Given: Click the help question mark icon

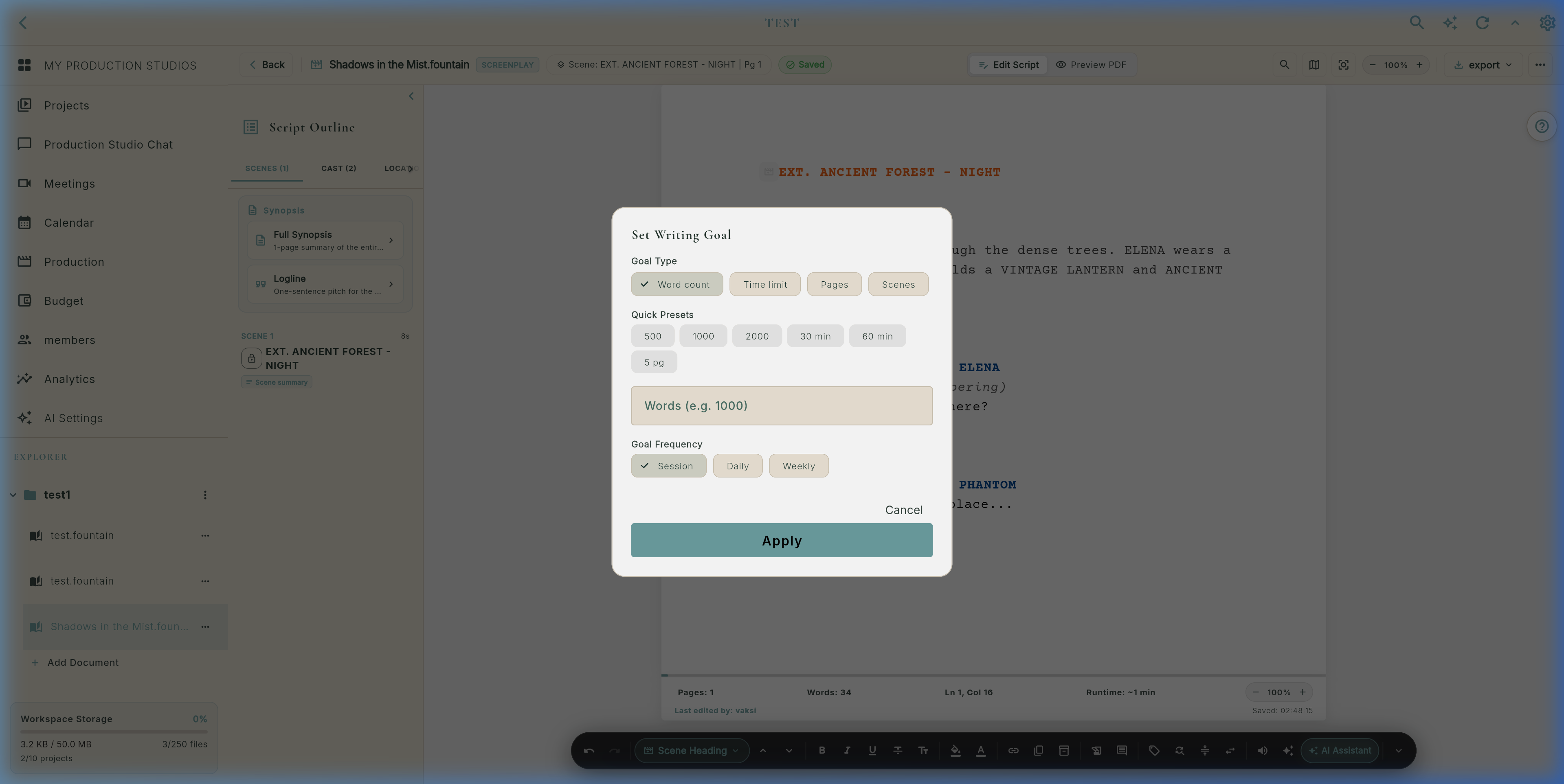Looking at the screenshot, I should (x=1542, y=126).
